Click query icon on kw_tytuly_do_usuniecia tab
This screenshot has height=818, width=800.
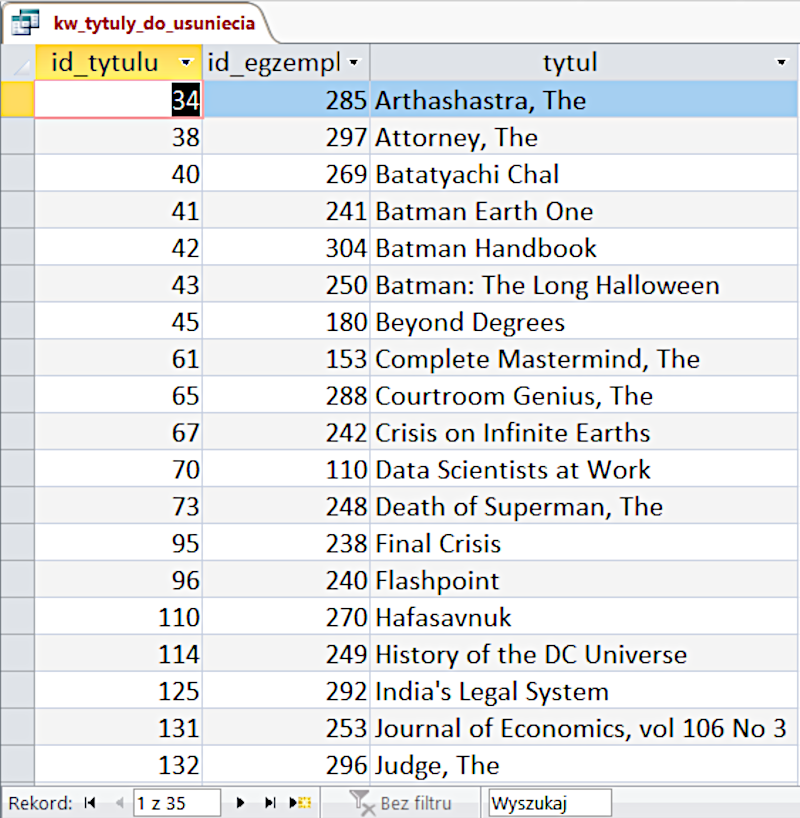click(25, 22)
